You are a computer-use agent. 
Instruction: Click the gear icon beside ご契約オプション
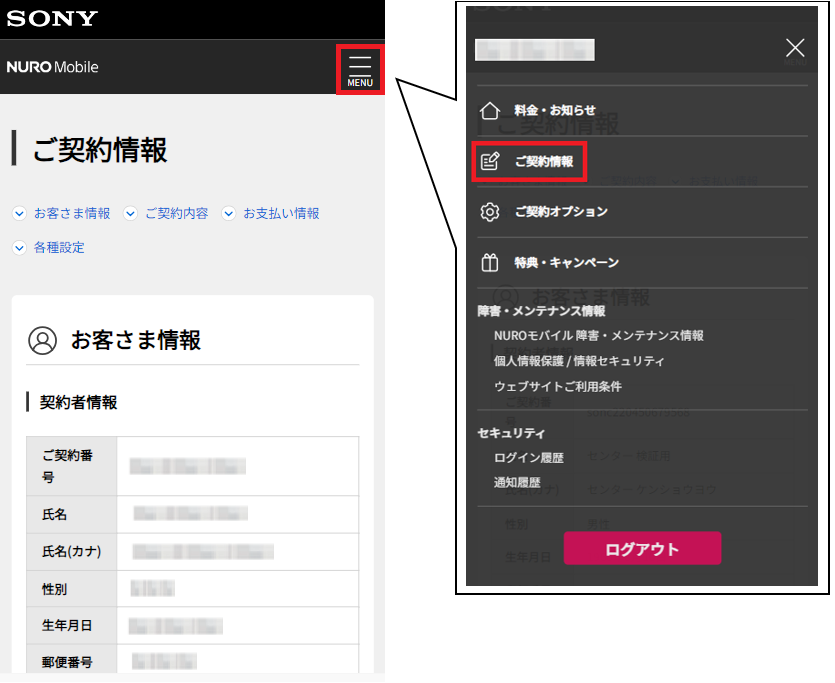coord(489,212)
